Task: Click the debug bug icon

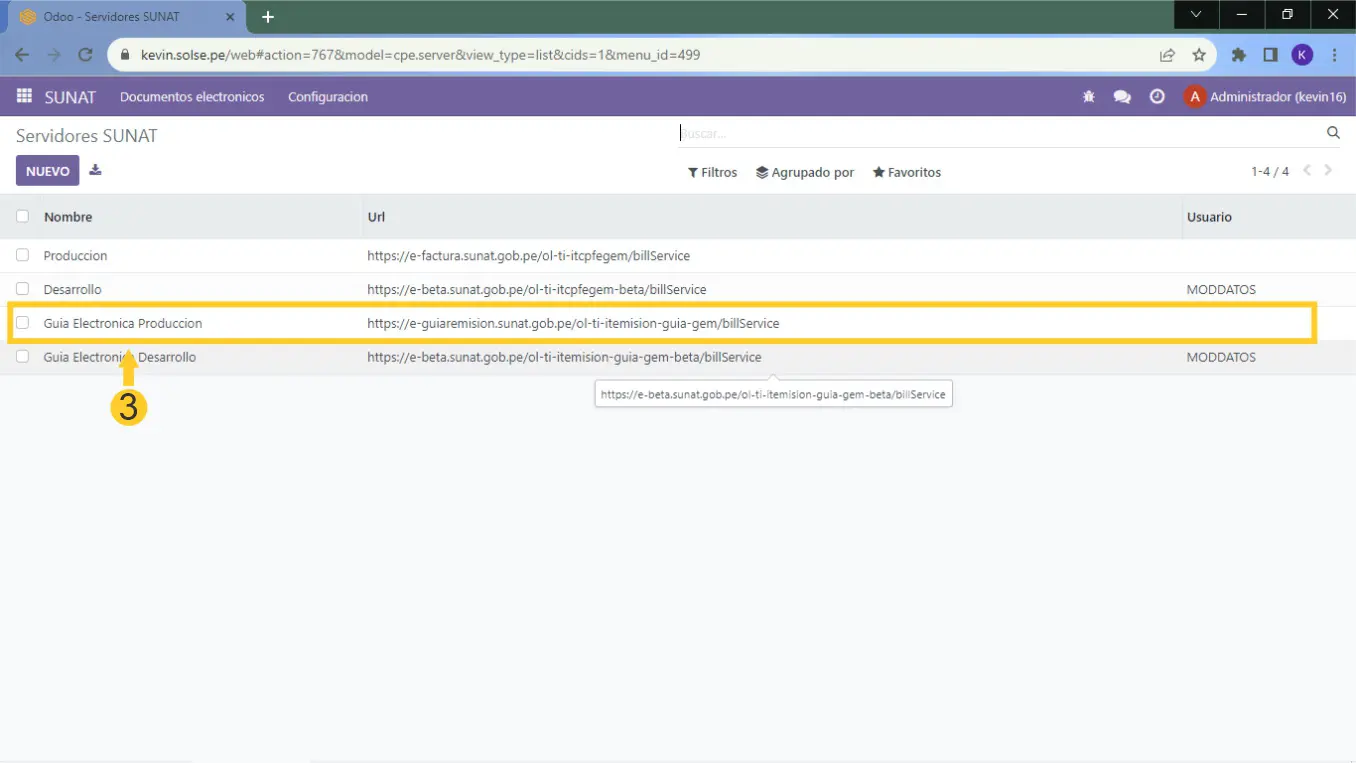Action: [x=1089, y=97]
